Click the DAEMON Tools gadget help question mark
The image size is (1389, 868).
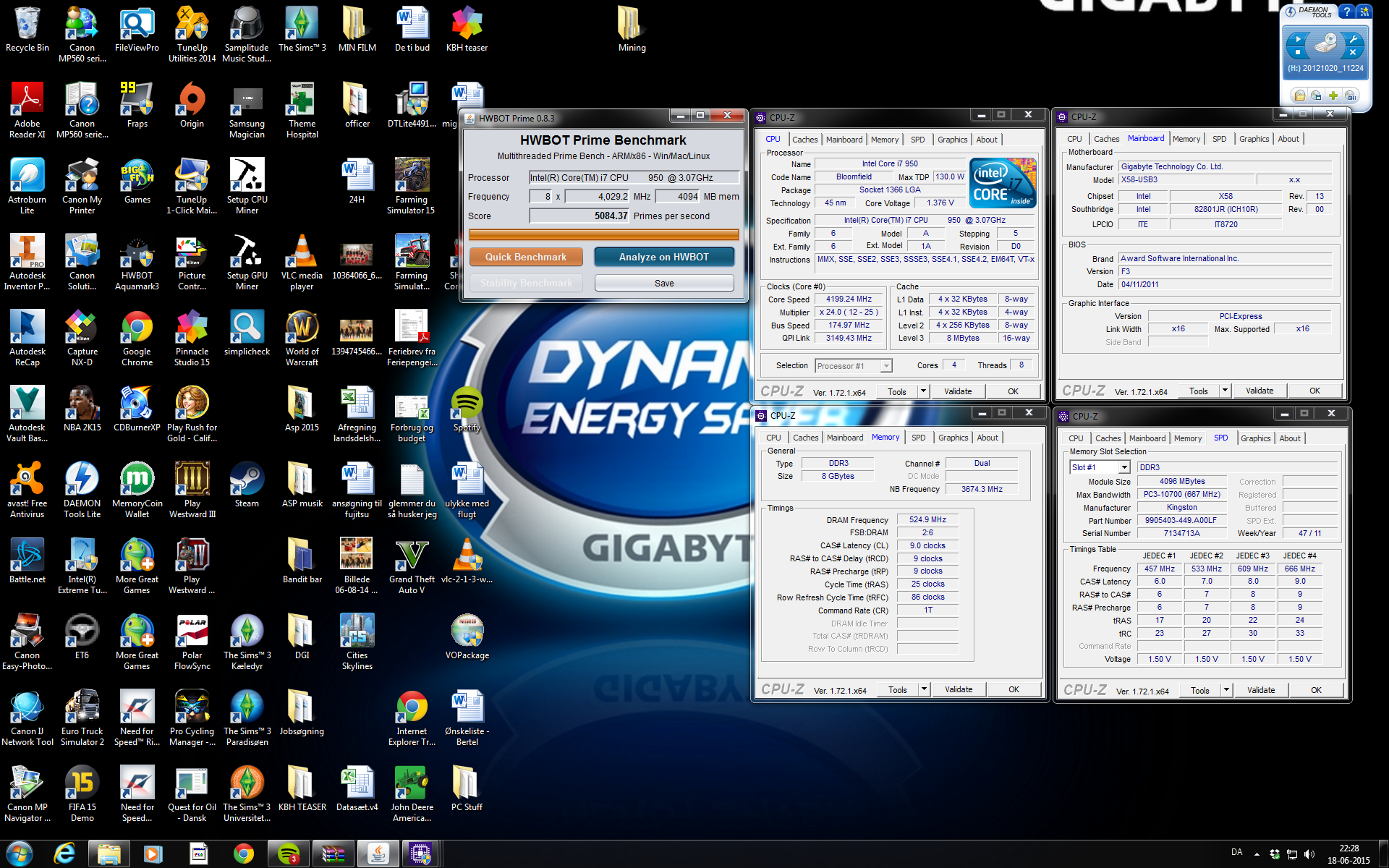pyautogui.click(x=1346, y=12)
